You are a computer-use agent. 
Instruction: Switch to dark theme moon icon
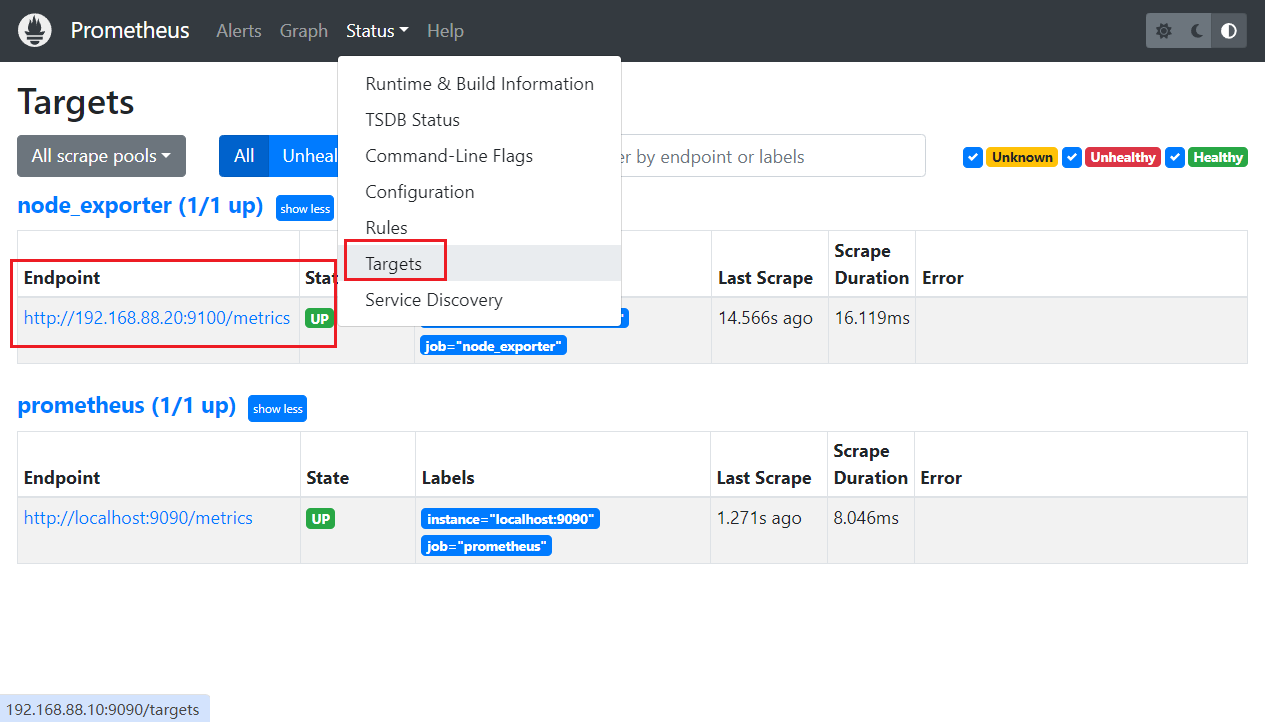point(1197,31)
